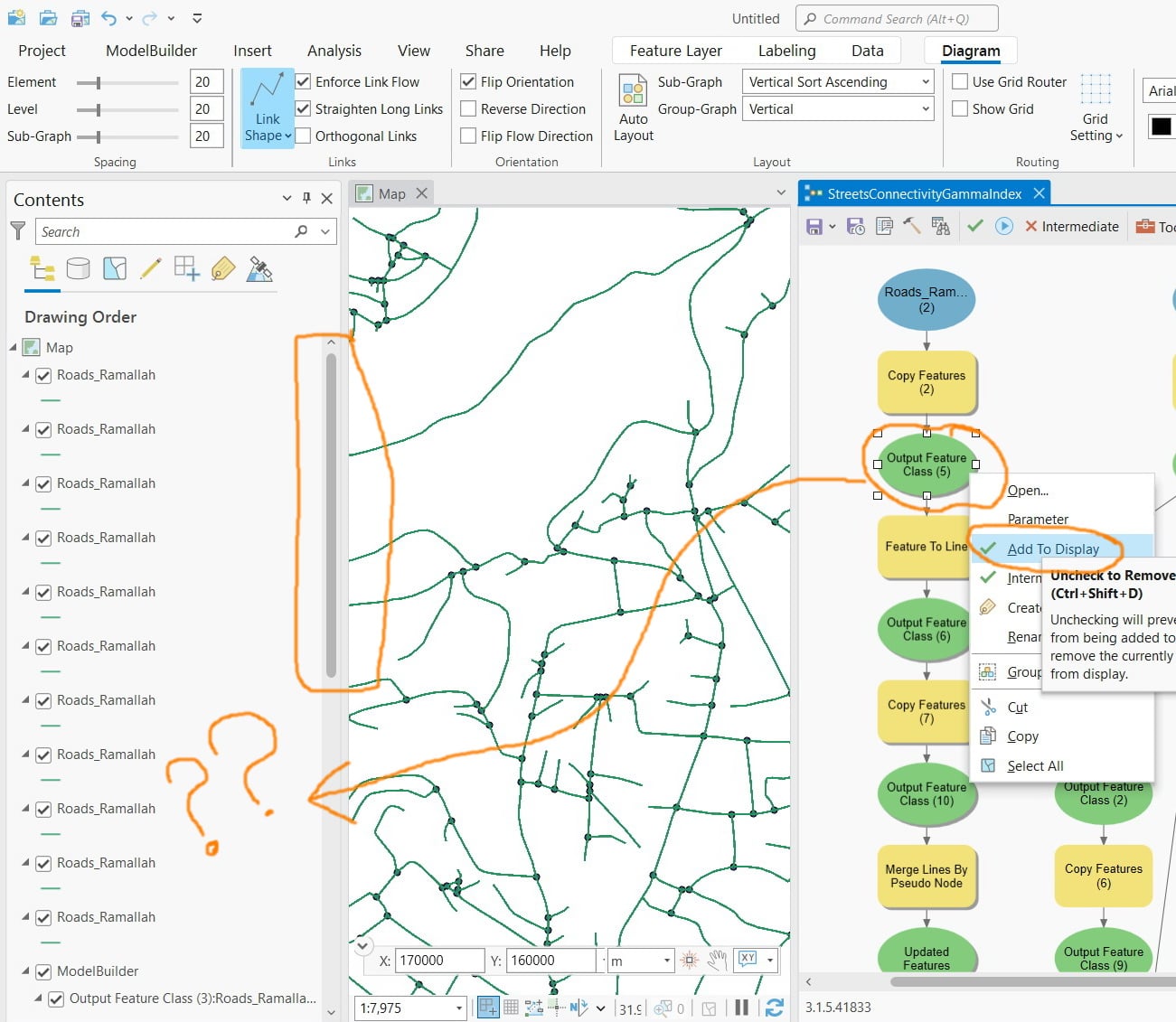Choose Select All from context menu
1176x1022 pixels.
[1035, 765]
